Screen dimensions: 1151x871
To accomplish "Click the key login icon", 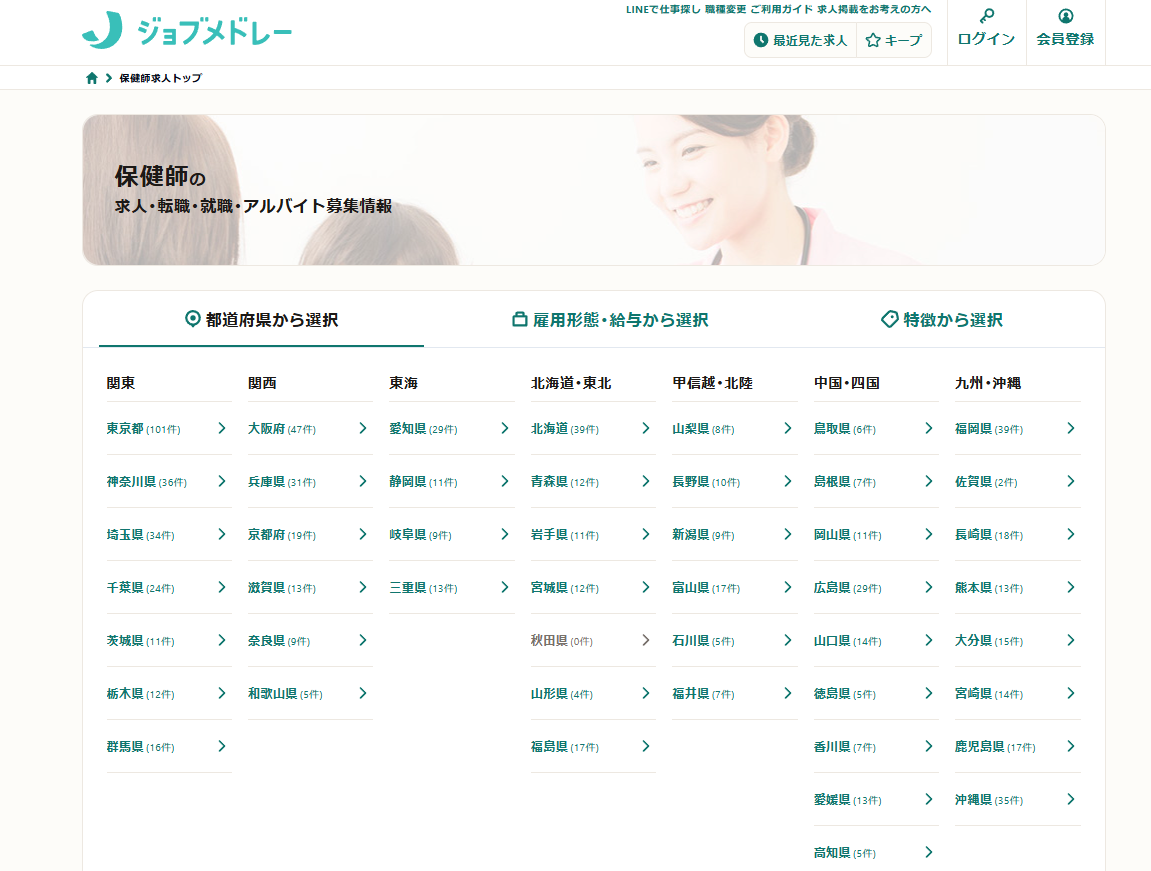I will 986,16.
